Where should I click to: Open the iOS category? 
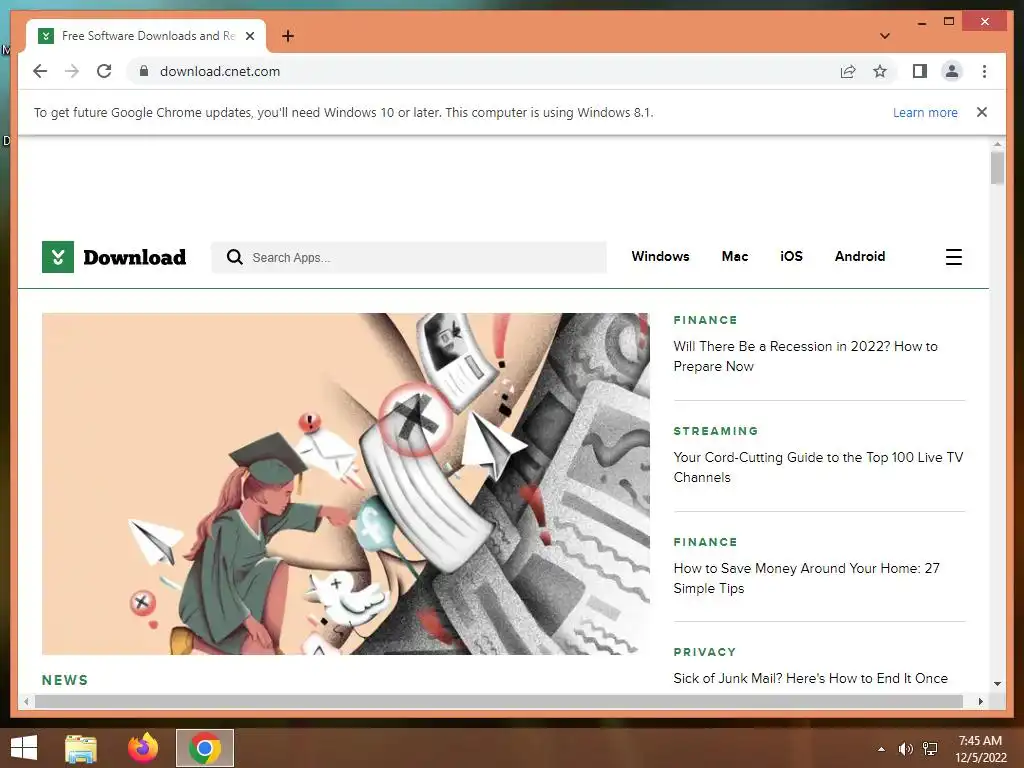pyautogui.click(x=791, y=257)
